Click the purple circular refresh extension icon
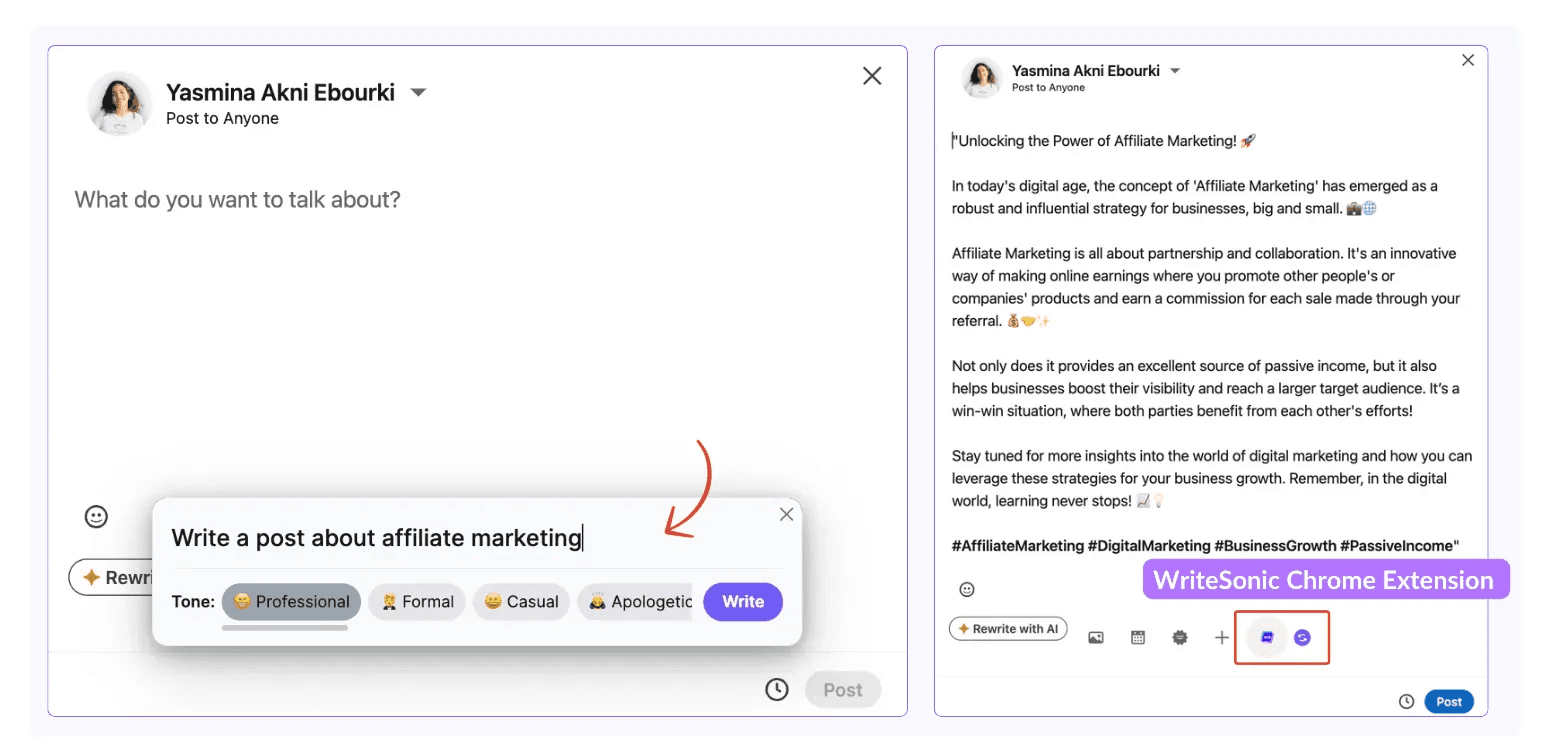 pos(1302,637)
